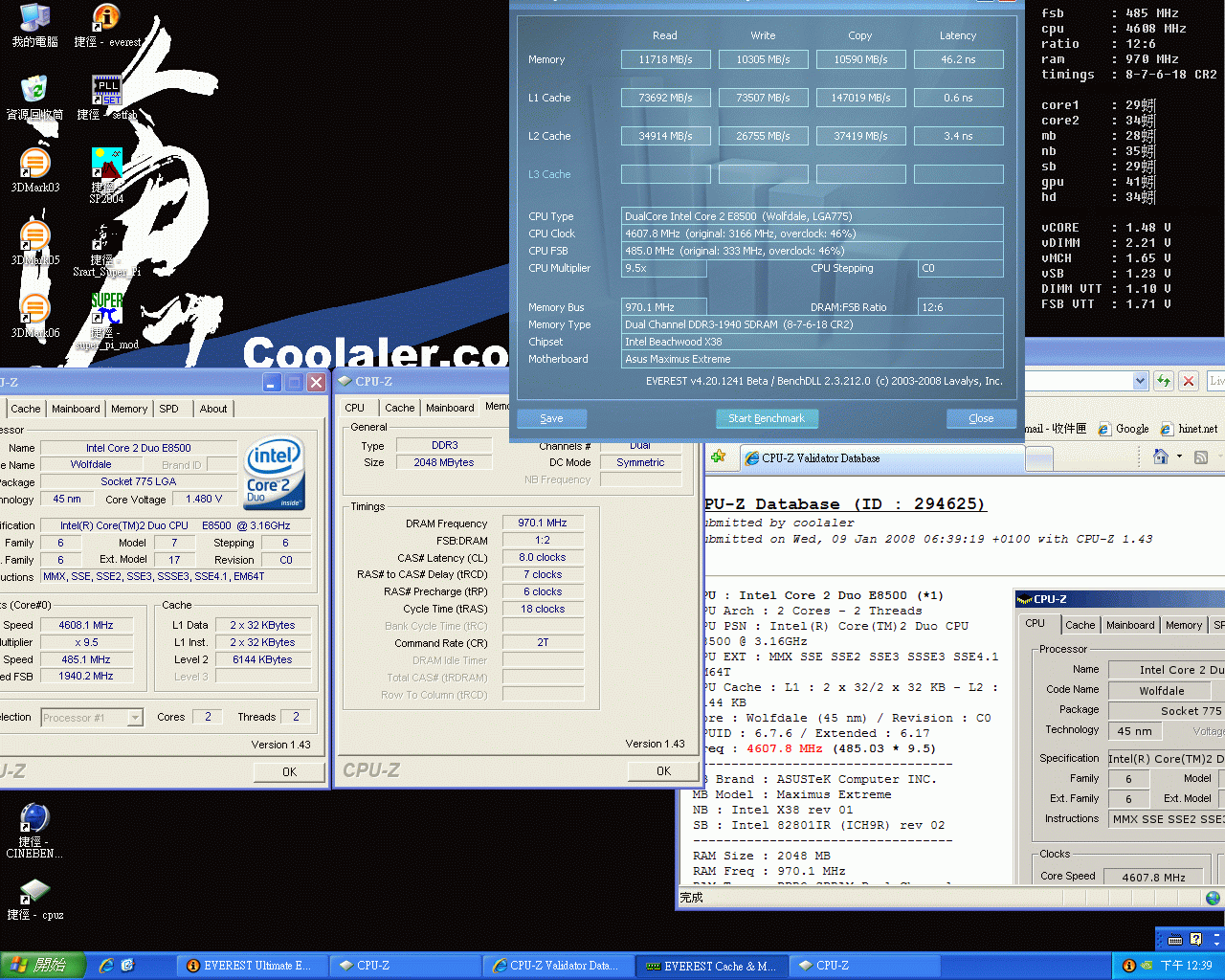Click the taskbar clock showing 下午 12:39
Screen dimensions: 1225x980
[x=1186, y=966]
